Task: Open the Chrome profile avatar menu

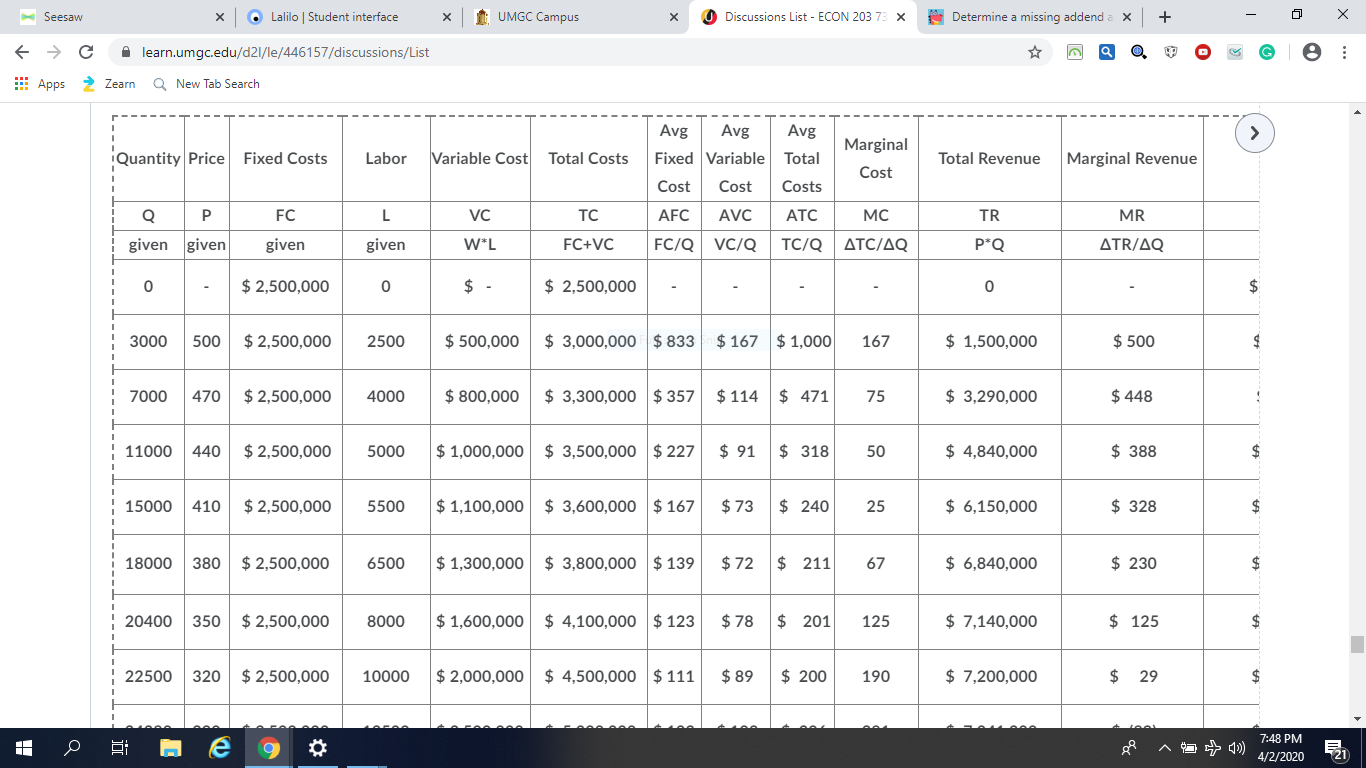Action: click(1313, 52)
